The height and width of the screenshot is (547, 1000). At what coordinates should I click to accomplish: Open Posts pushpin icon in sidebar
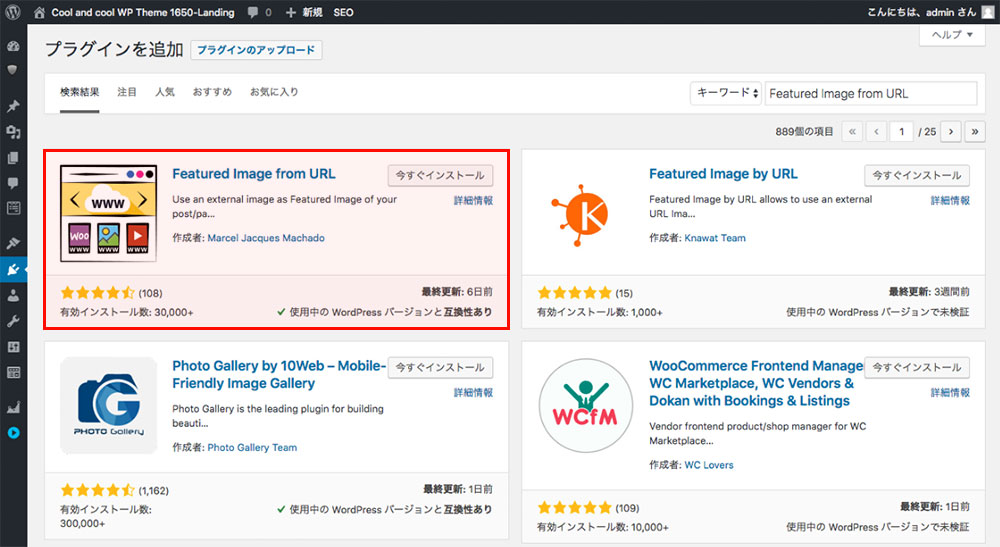tap(13, 106)
